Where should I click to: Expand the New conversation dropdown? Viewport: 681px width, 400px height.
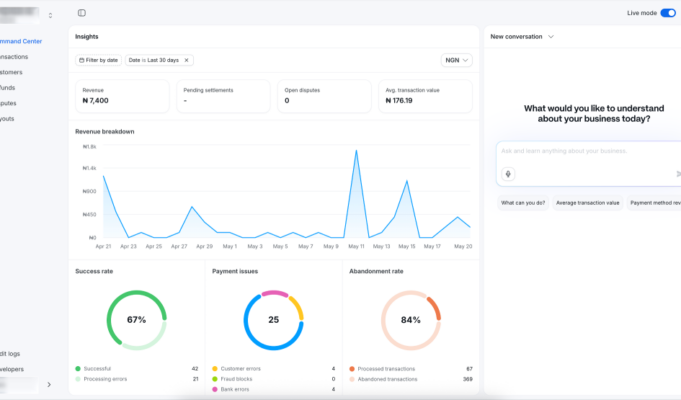551,37
